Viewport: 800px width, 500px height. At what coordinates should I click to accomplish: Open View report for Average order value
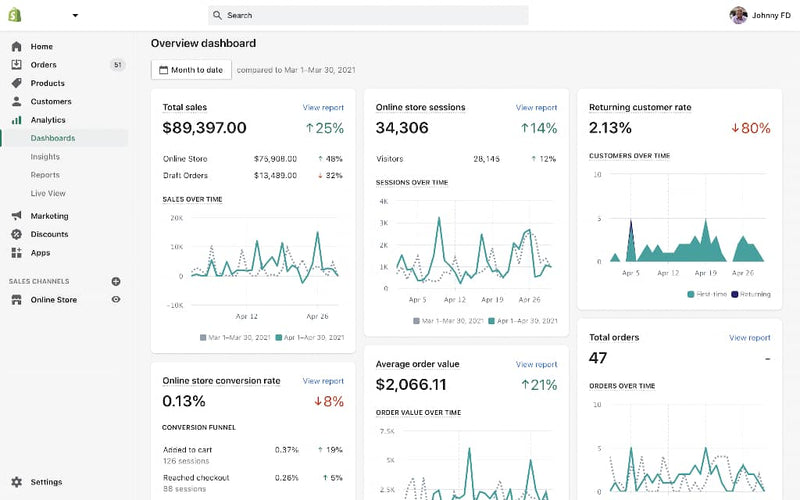(536, 365)
